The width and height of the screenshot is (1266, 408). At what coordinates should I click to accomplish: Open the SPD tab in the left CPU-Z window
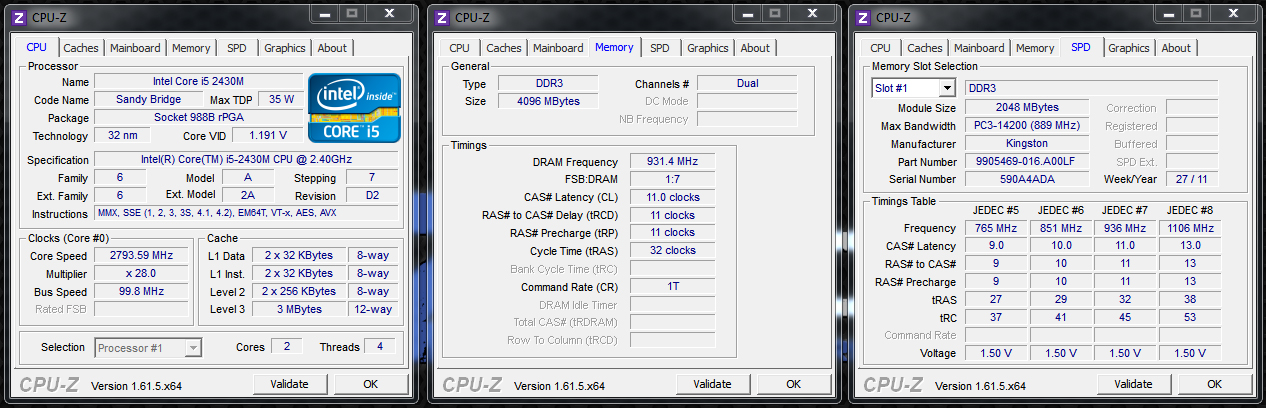click(x=237, y=48)
